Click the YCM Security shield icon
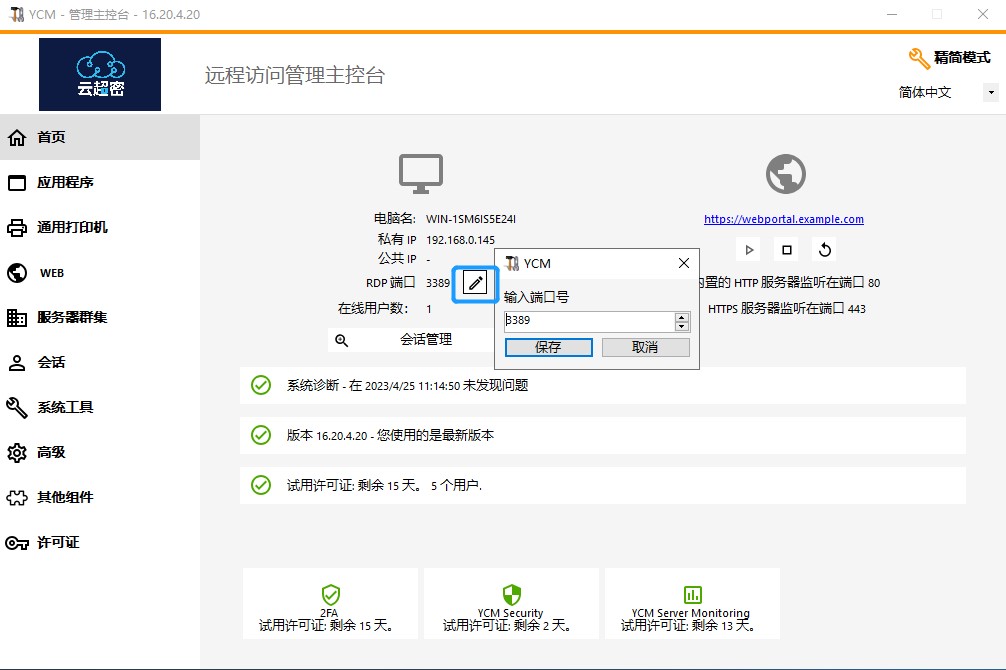The image size is (1006, 670). 511,595
